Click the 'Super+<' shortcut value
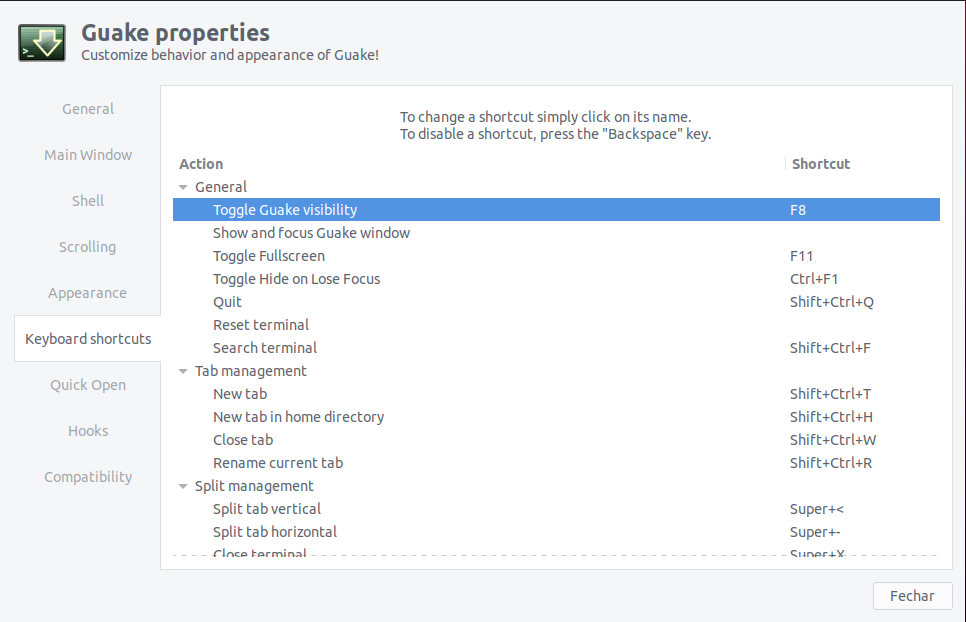 point(817,509)
